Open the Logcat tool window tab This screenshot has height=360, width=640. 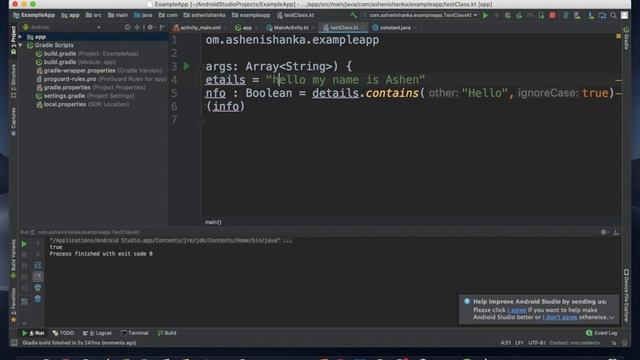97,333
